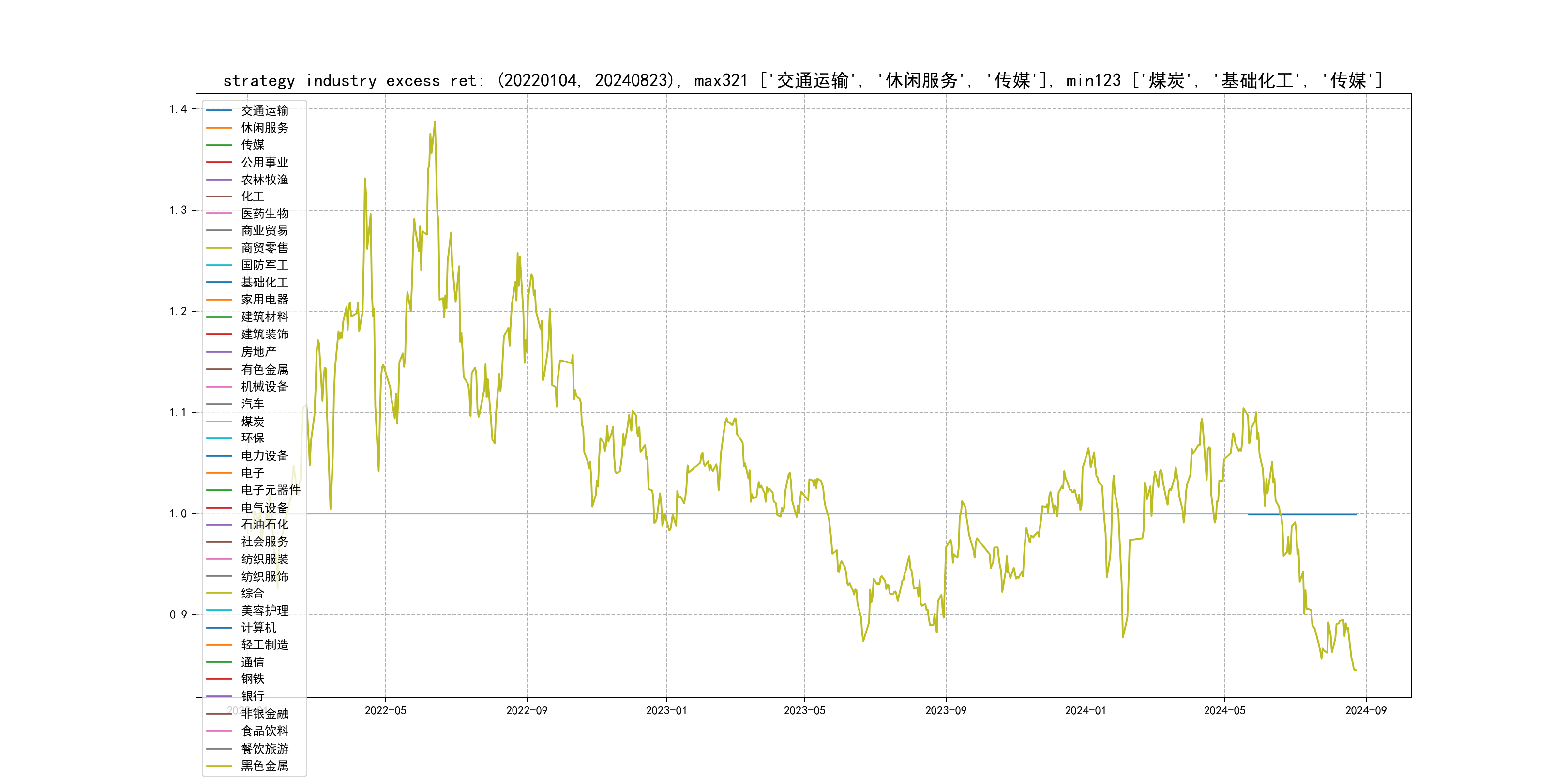Select the 传媒 legend entry

coord(252,145)
